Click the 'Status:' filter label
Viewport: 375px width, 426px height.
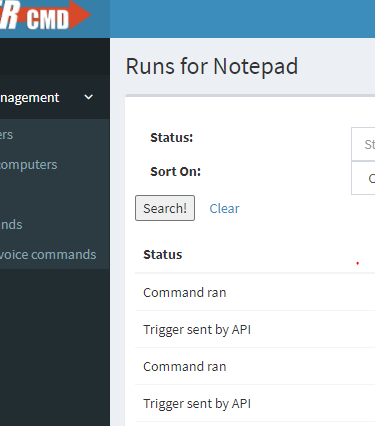(172, 138)
